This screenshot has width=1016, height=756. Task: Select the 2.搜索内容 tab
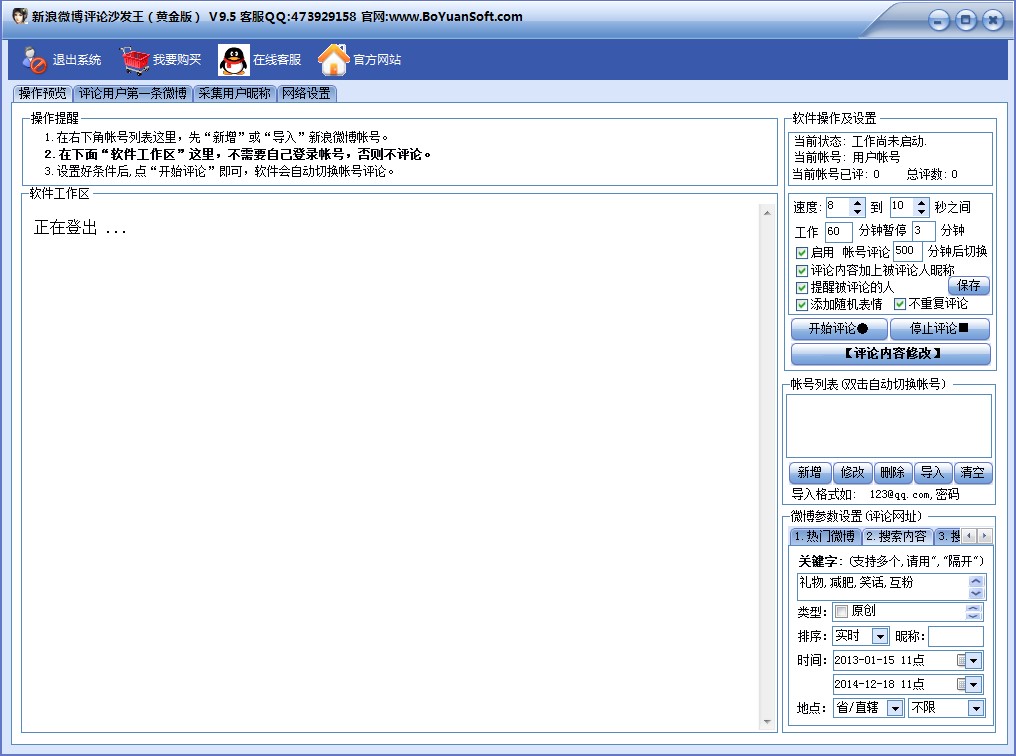(897, 536)
